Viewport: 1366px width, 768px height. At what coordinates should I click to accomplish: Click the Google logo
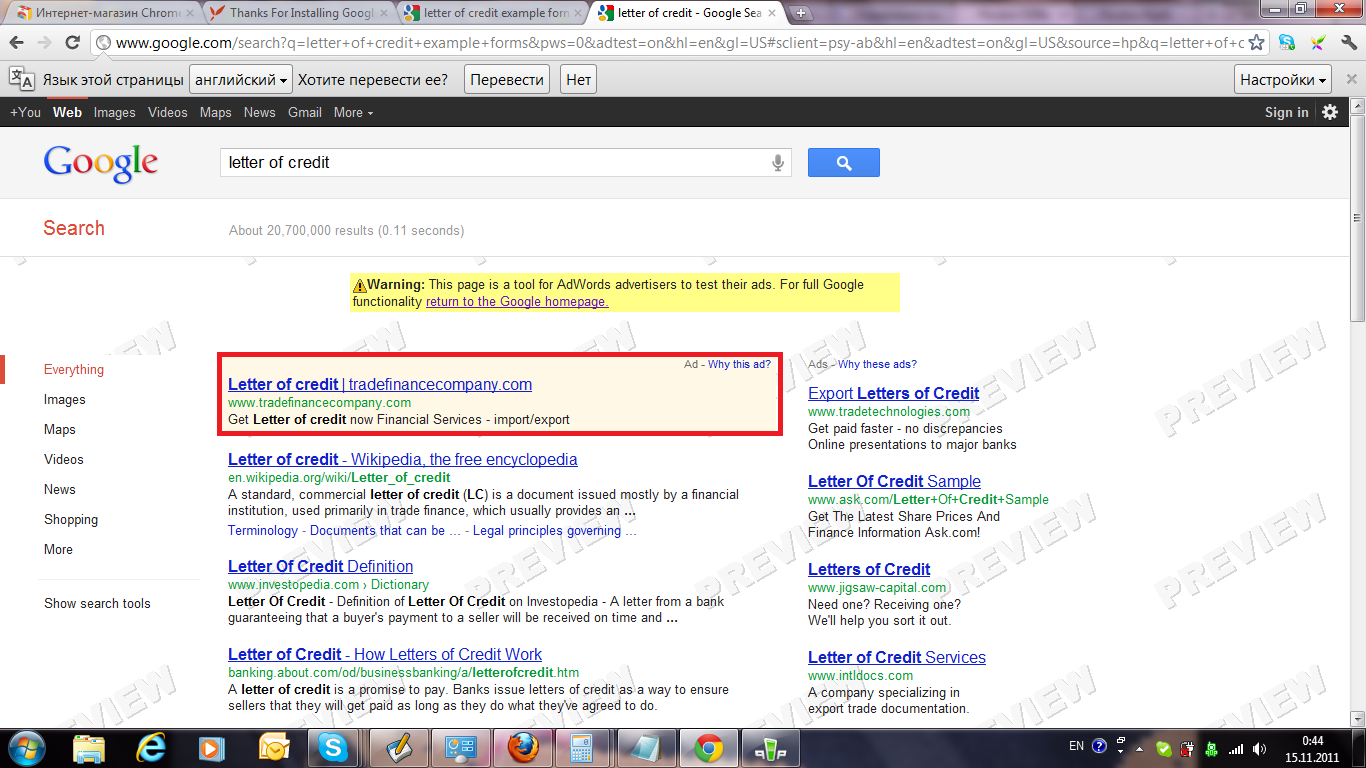(x=101, y=164)
